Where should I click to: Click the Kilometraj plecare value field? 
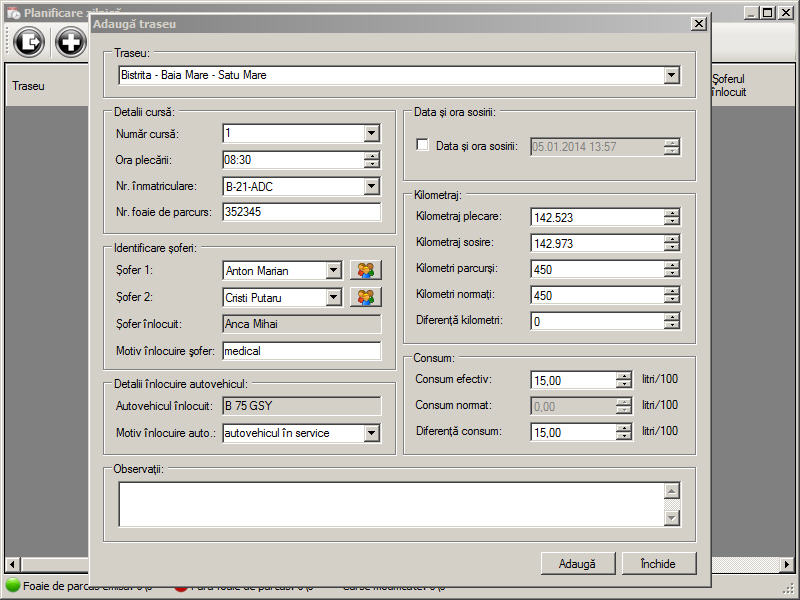pos(597,217)
